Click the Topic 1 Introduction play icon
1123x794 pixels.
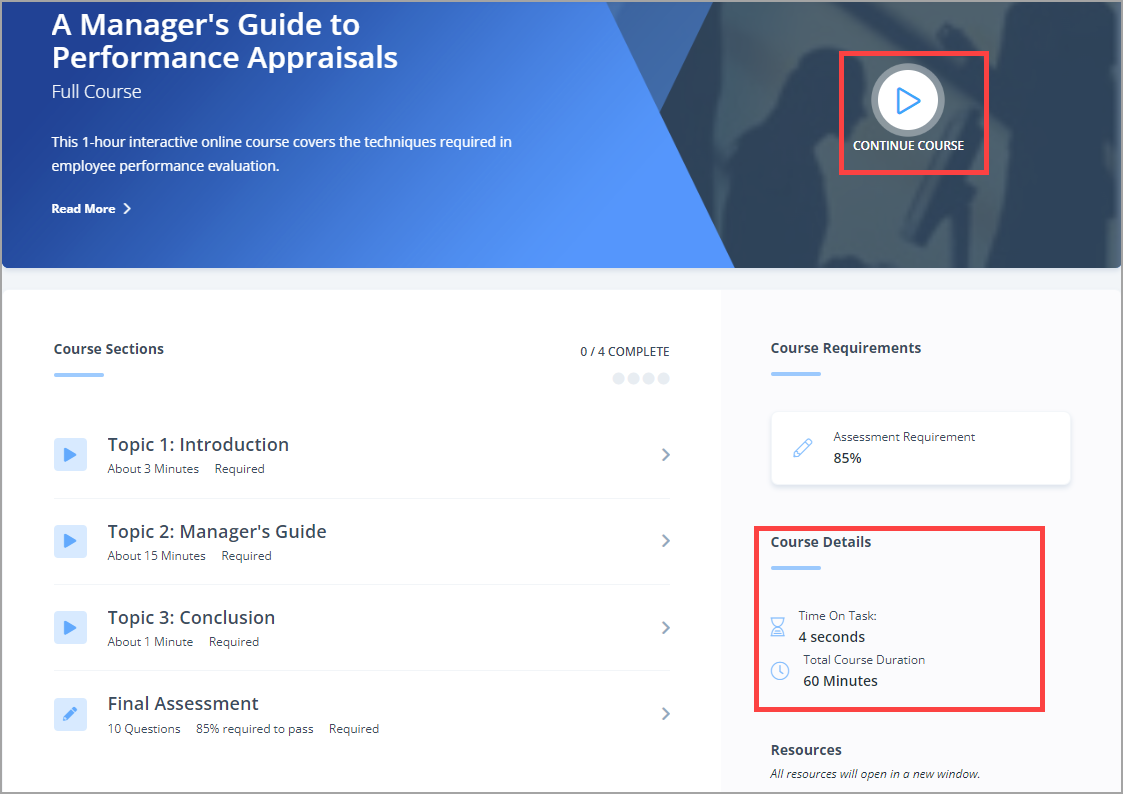[x=70, y=455]
